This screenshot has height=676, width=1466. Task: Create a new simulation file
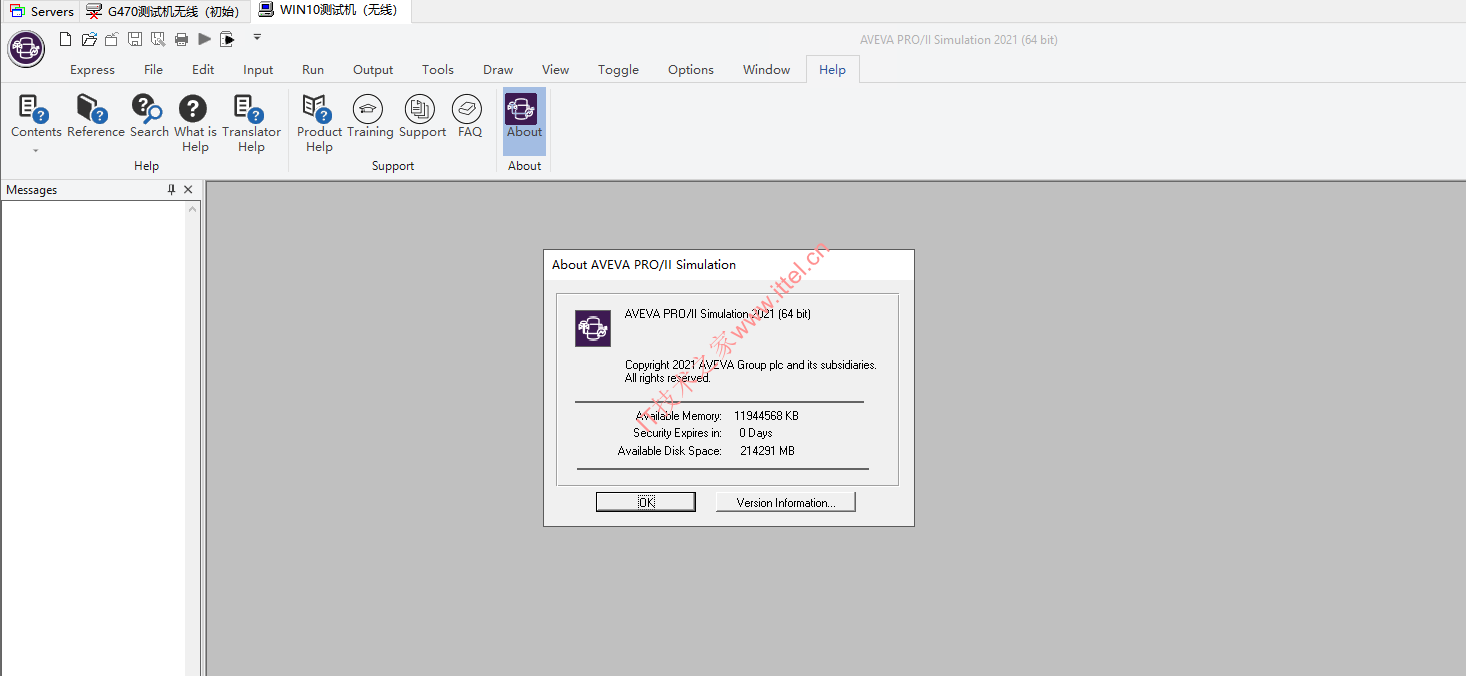(x=66, y=39)
